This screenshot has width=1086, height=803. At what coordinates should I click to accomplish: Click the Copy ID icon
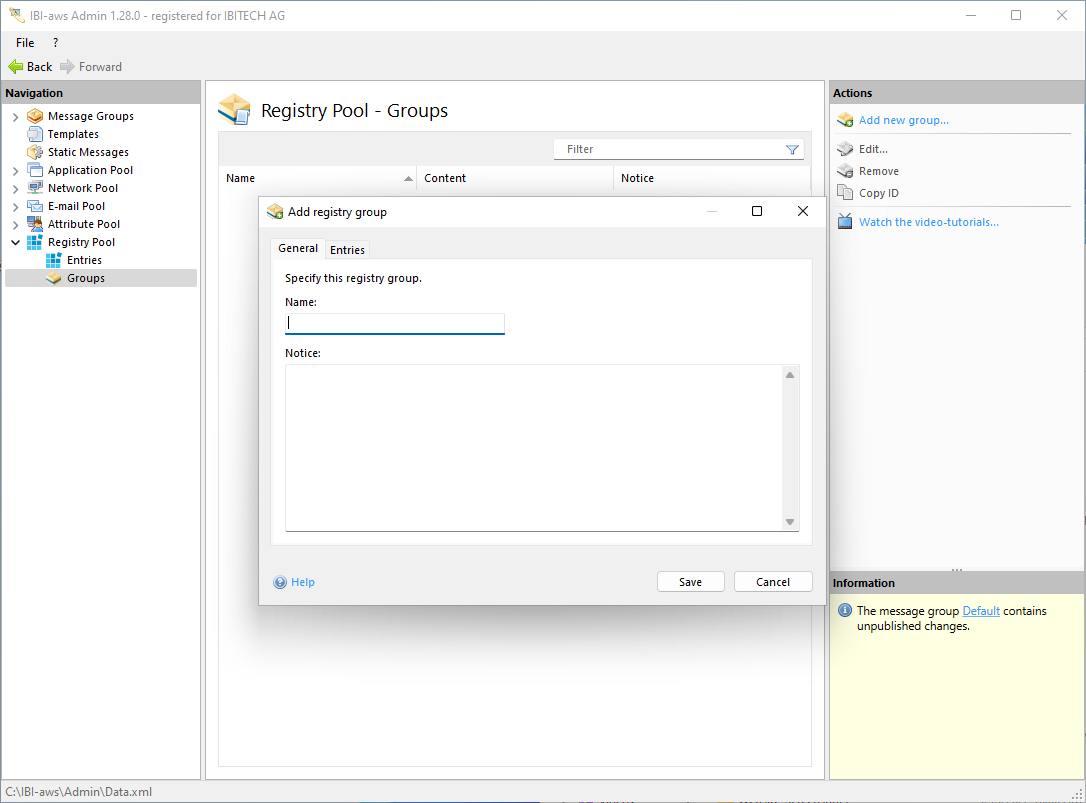coord(845,193)
